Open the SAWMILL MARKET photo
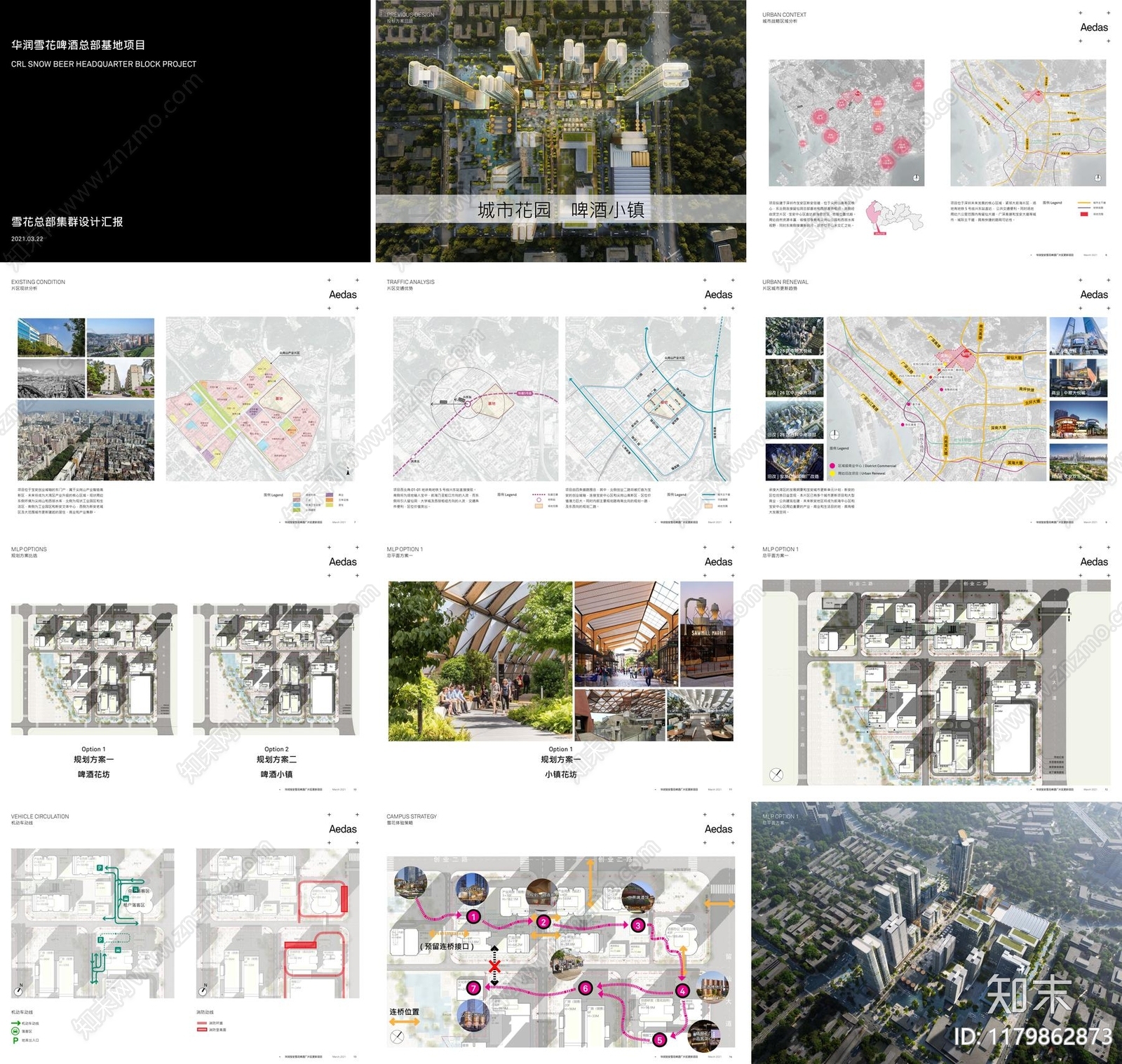This screenshot has height=1064, width=1122. click(x=707, y=634)
